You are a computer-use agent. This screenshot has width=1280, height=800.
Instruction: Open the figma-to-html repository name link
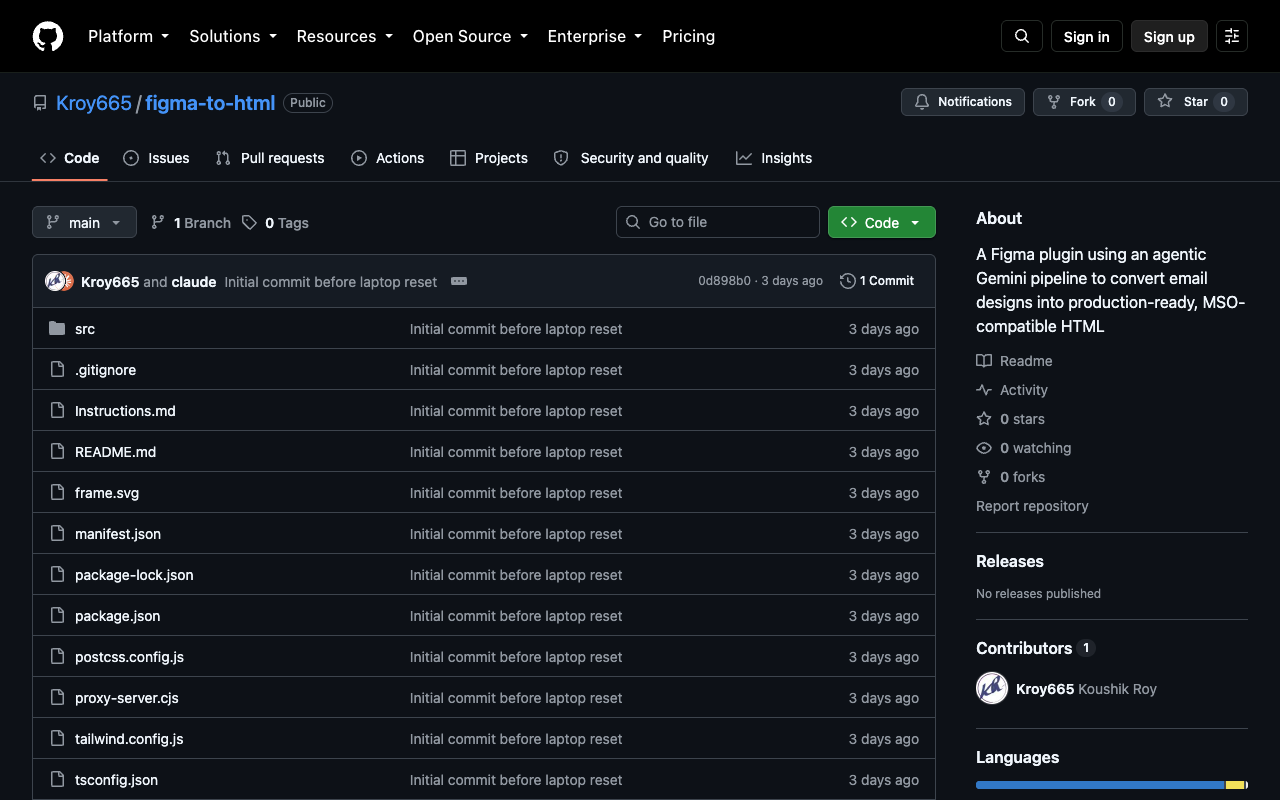pos(210,103)
